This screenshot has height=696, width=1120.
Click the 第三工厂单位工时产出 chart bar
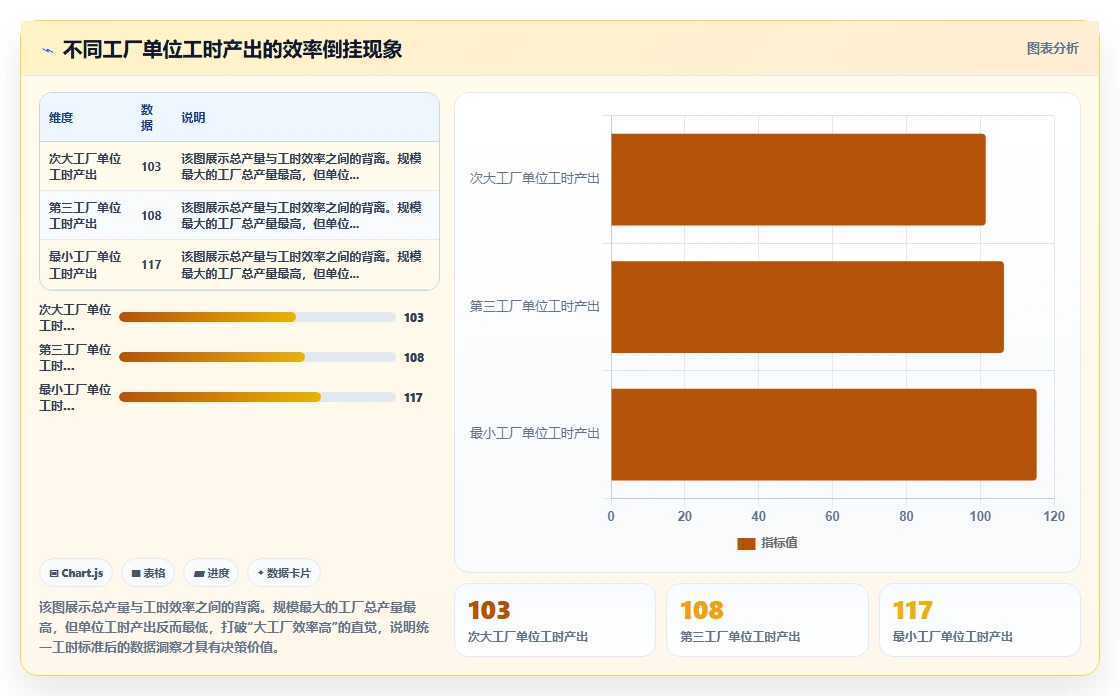(x=808, y=307)
